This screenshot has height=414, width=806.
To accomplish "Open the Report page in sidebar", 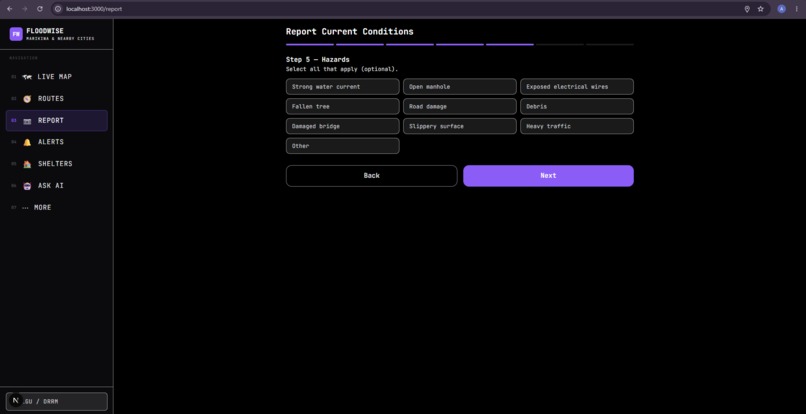I will [57, 120].
